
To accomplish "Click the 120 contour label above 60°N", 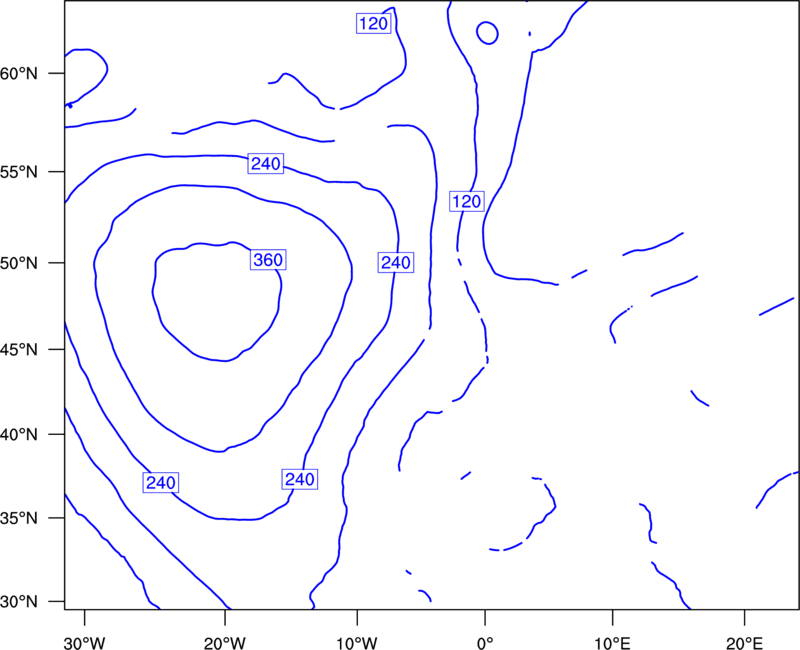I will [x=373, y=24].
